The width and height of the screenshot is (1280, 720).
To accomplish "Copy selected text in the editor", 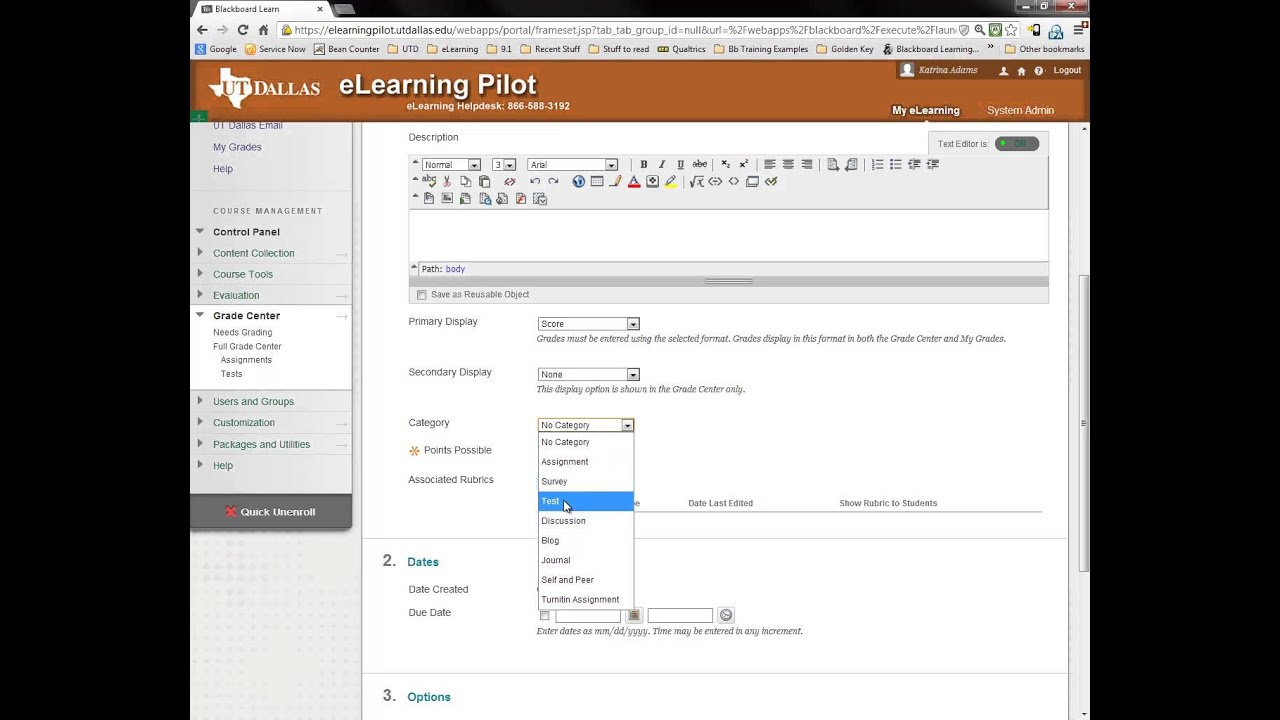I will click(x=465, y=181).
